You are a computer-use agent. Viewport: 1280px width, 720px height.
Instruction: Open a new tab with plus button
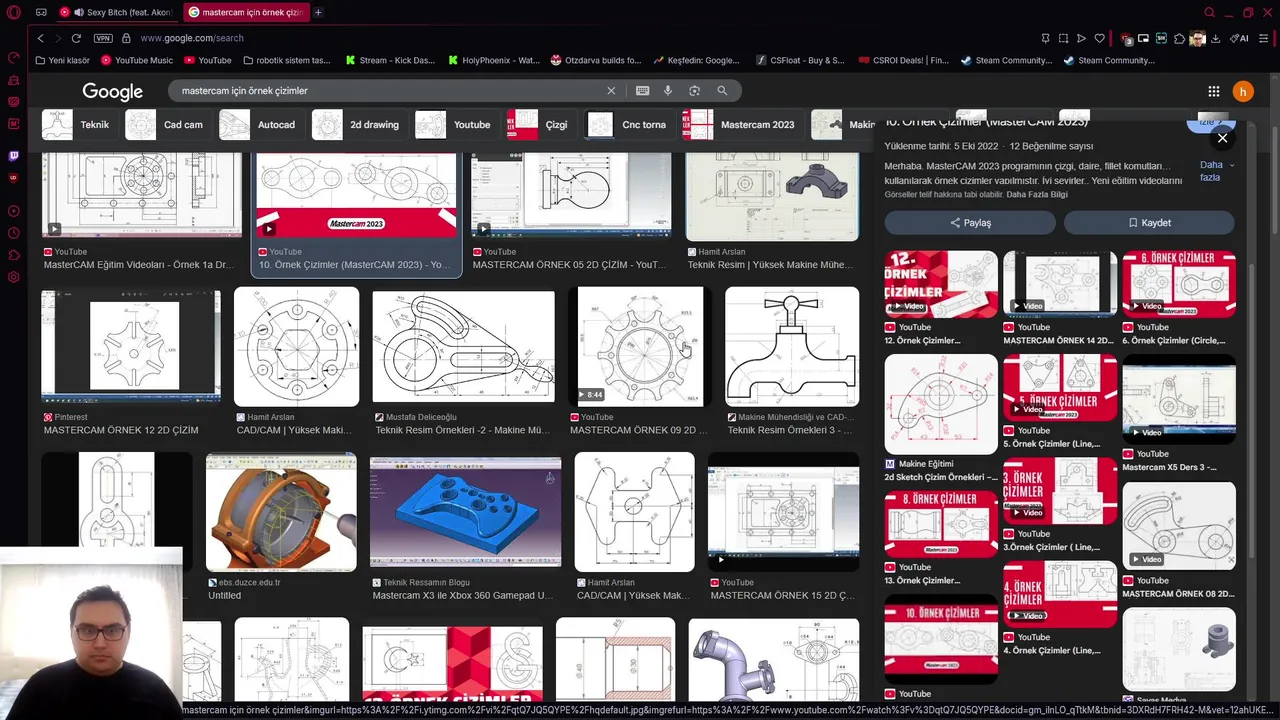pos(318,12)
